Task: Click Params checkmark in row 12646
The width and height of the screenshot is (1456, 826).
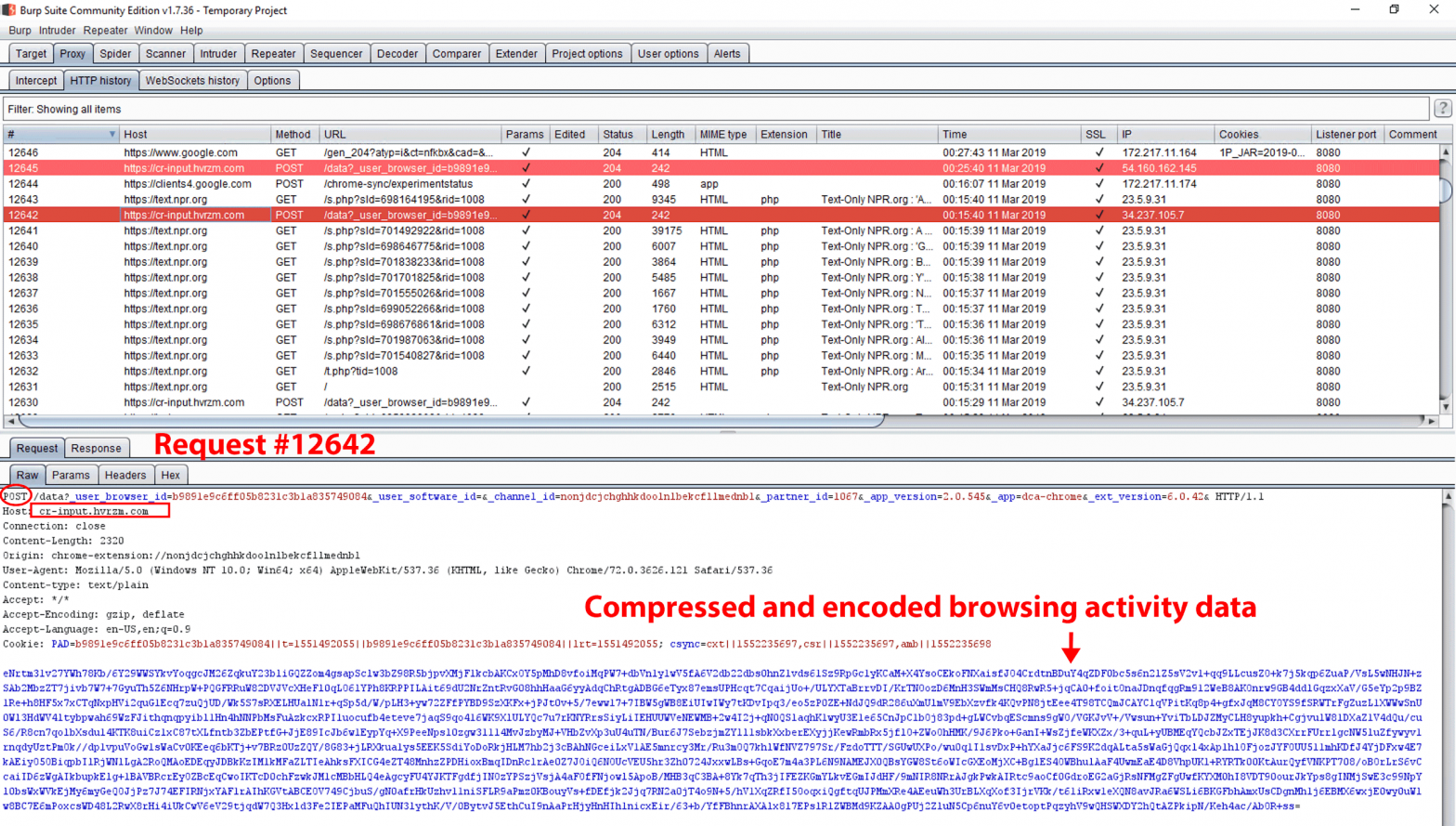Action: pos(526,152)
